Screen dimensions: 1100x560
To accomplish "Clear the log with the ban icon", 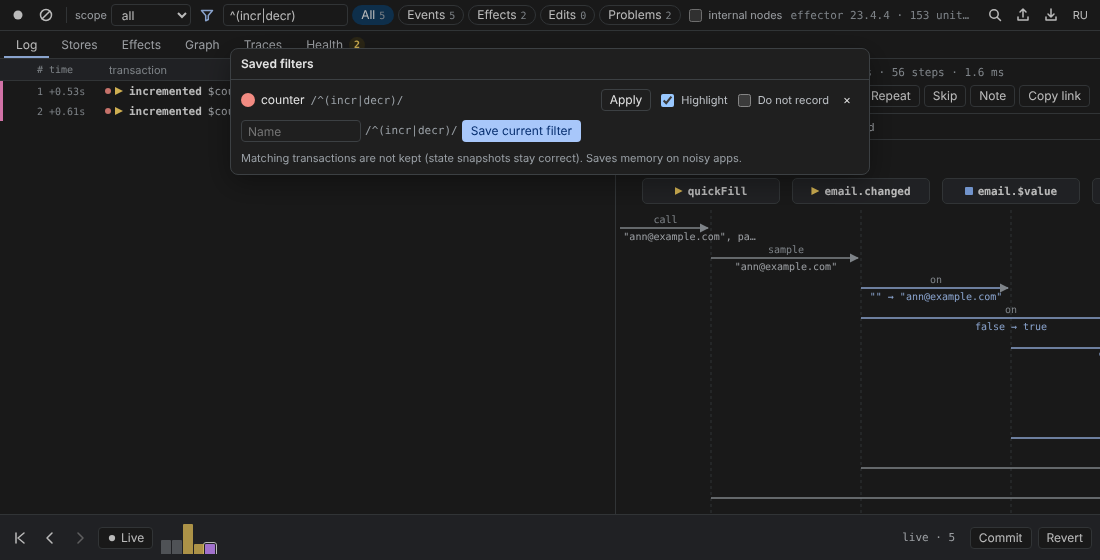I will pos(46,15).
